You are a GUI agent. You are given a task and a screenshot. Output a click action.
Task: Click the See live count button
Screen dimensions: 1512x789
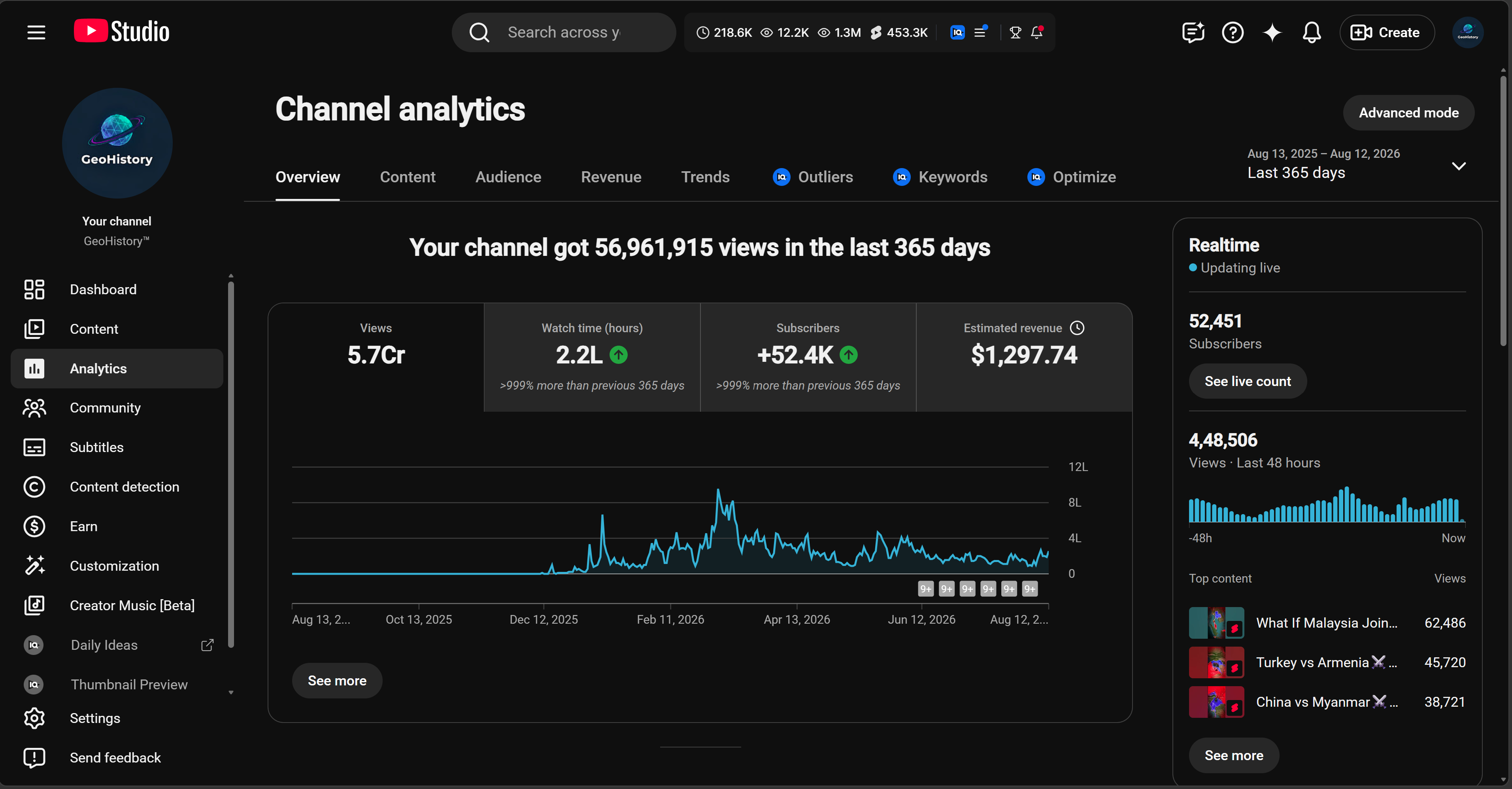pos(1247,382)
